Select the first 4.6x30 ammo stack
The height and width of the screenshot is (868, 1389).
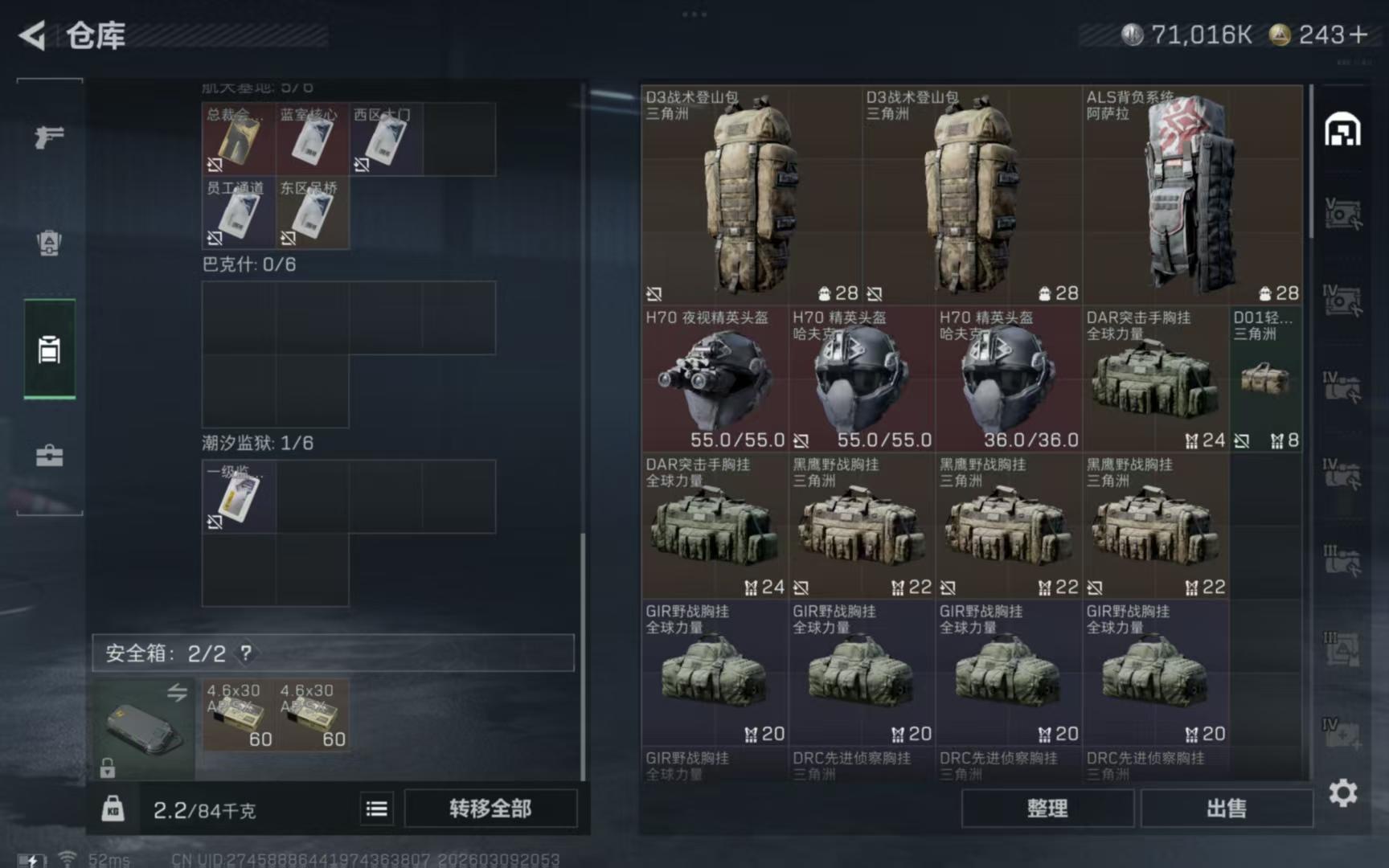pos(239,715)
